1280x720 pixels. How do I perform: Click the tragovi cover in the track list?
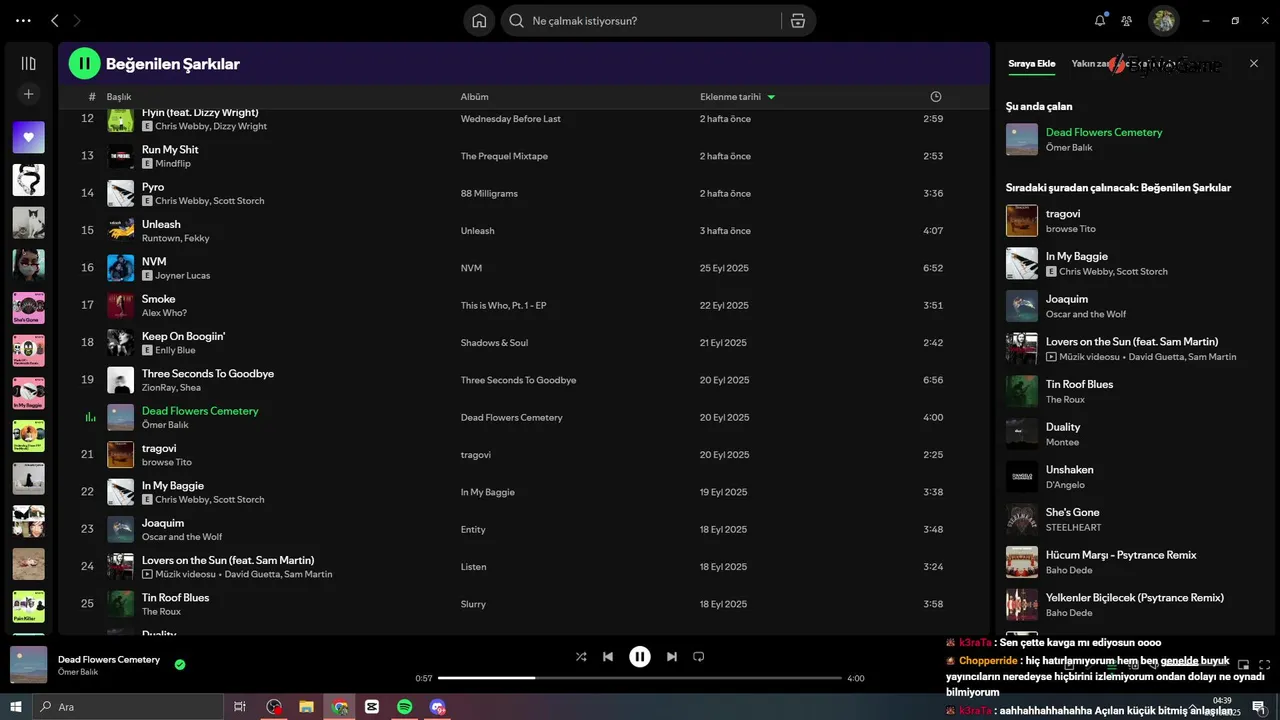(120, 454)
